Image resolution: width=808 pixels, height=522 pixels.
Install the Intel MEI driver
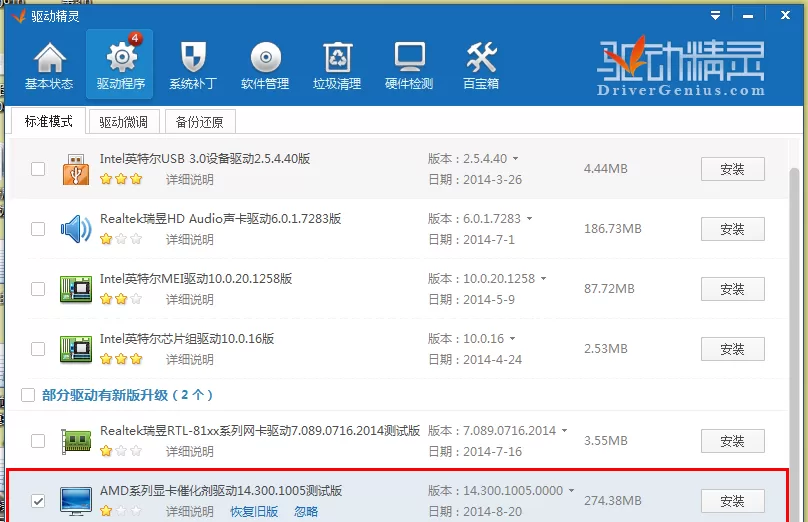coord(732,289)
